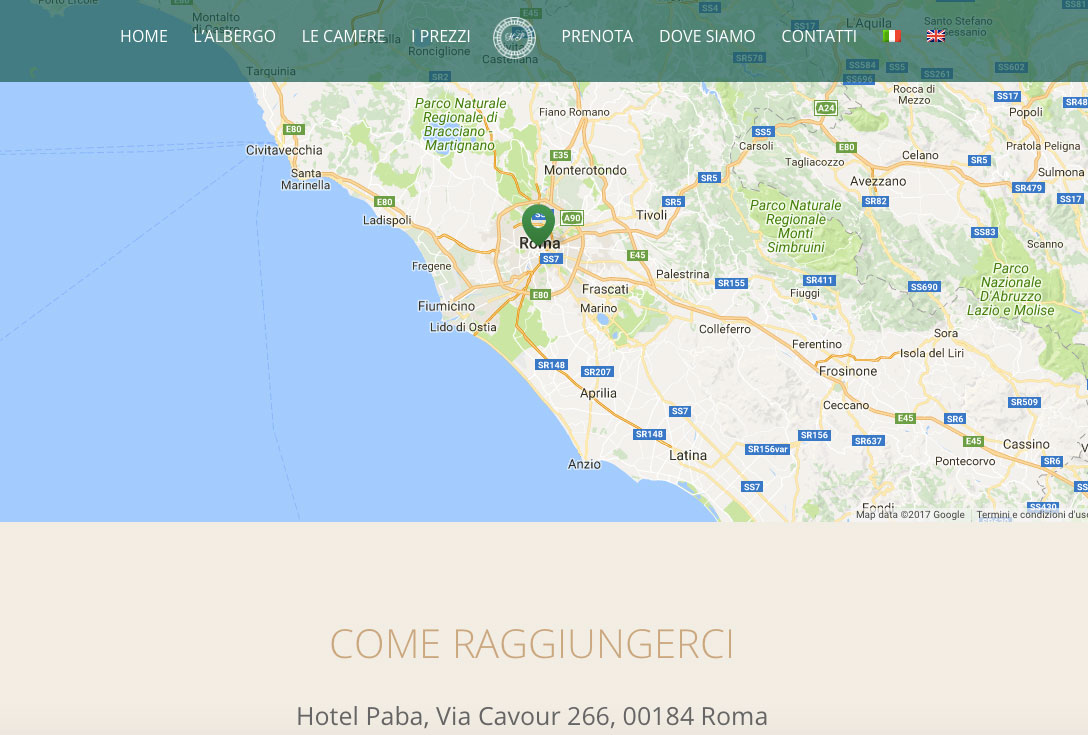Click the Tivoli label on the map
1088x735 pixels.
[x=652, y=215]
